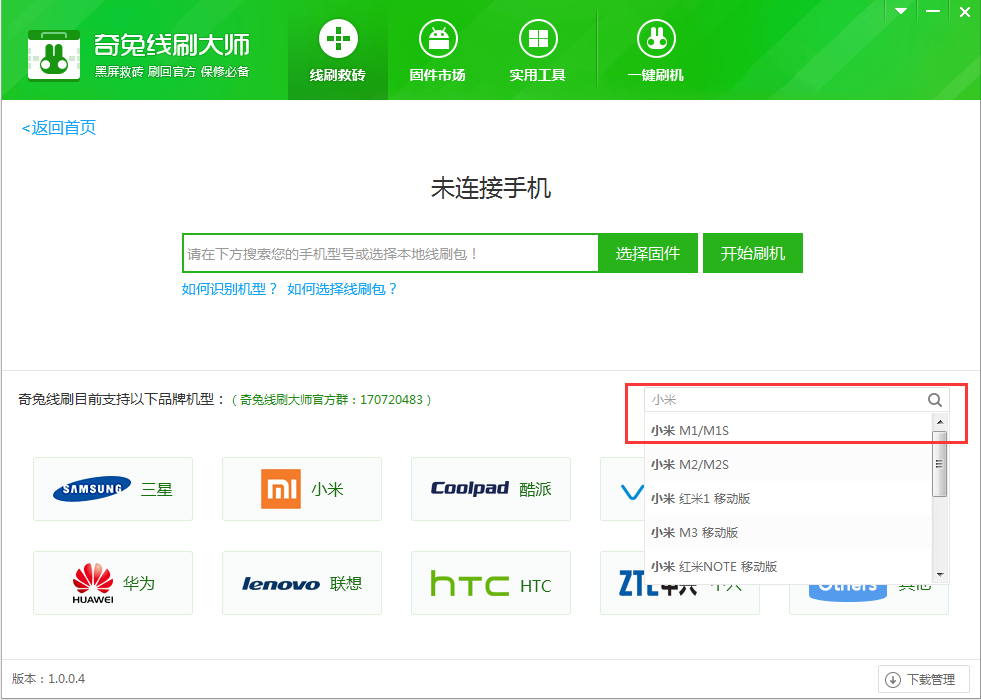Image resolution: width=981 pixels, height=700 pixels.
Task: Select the HTC brand tile
Action: (490, 583)
